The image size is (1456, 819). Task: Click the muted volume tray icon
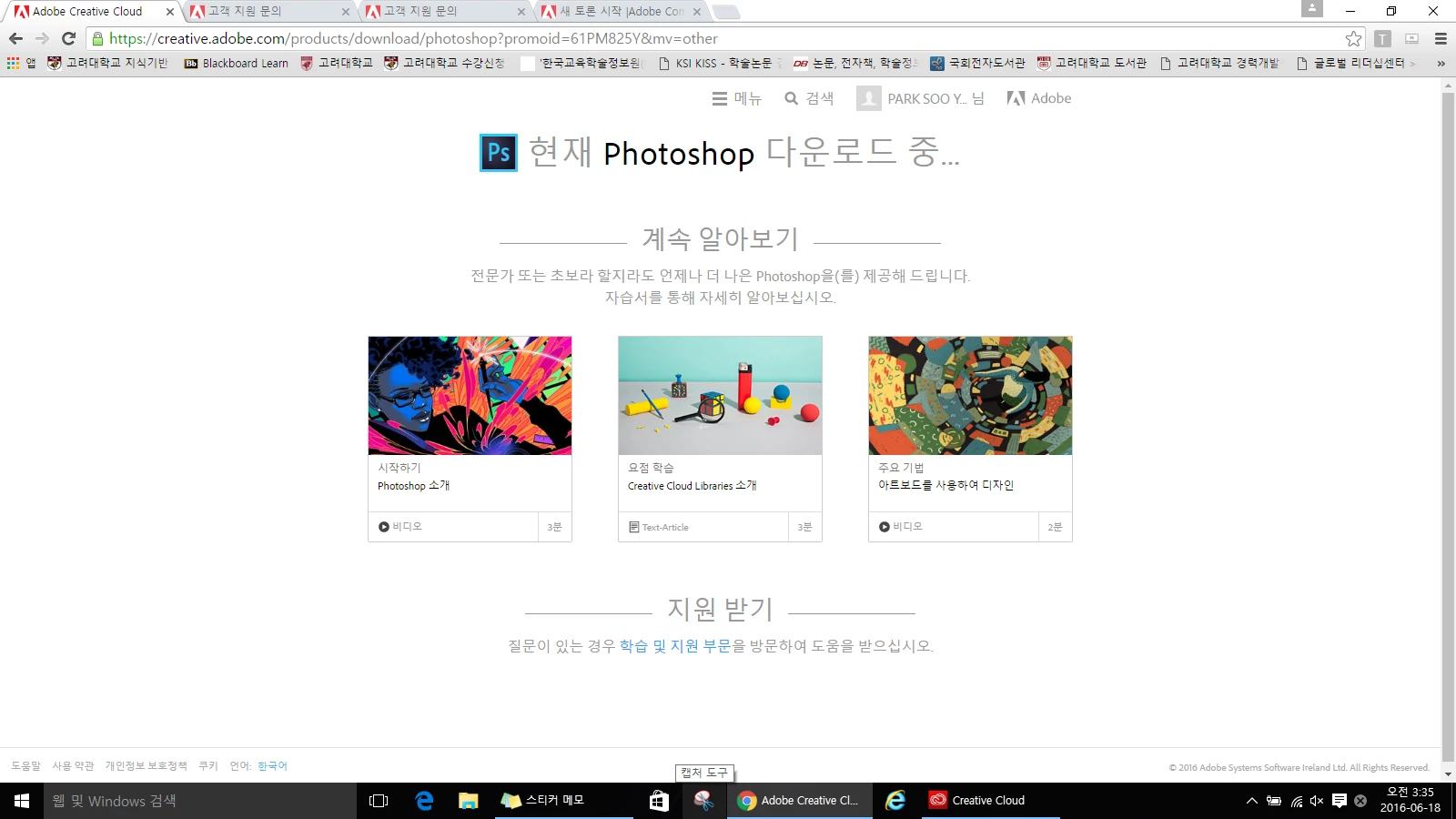[1317, 801]
